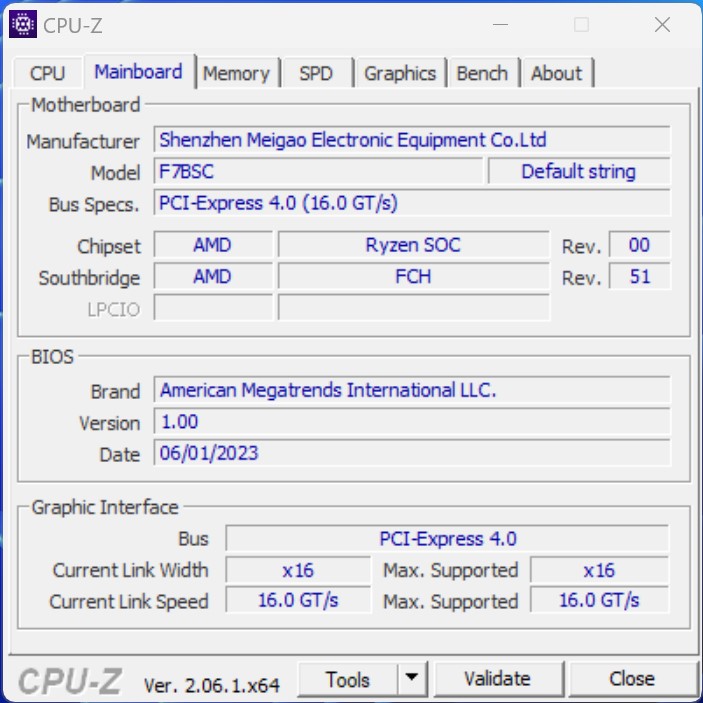
Task: Click the empty LPCIO vendor field
Action: pyautogui.click(x=213, y=307)
